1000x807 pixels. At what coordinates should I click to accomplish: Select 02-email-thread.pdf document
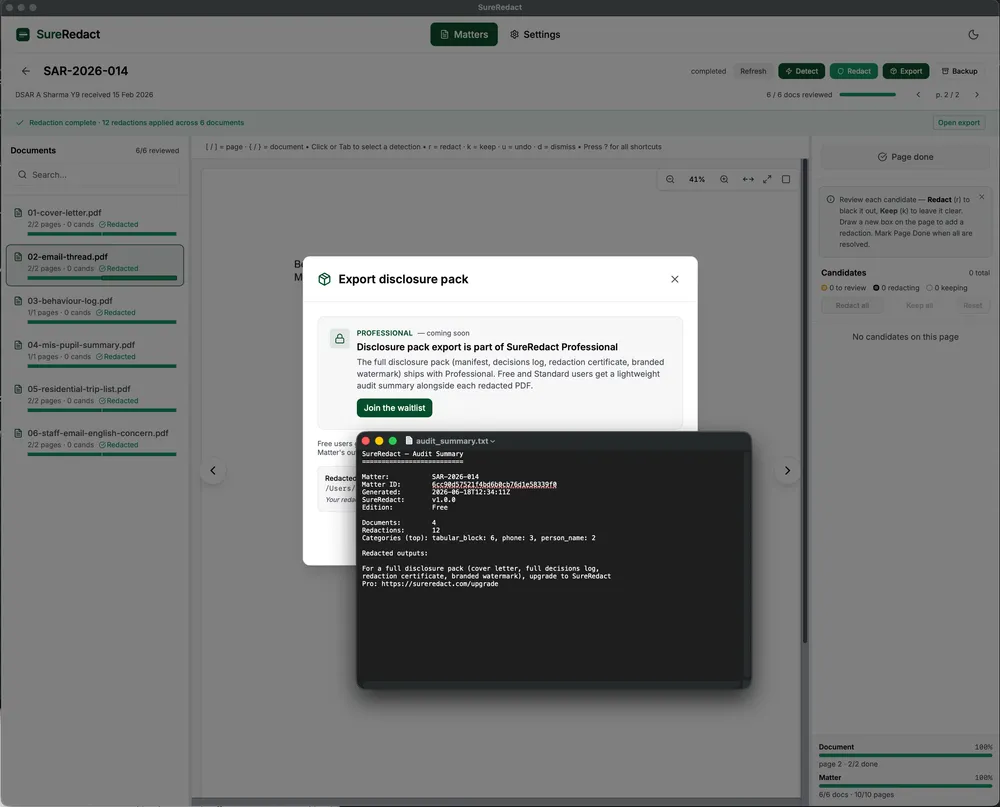pos(95,265)
